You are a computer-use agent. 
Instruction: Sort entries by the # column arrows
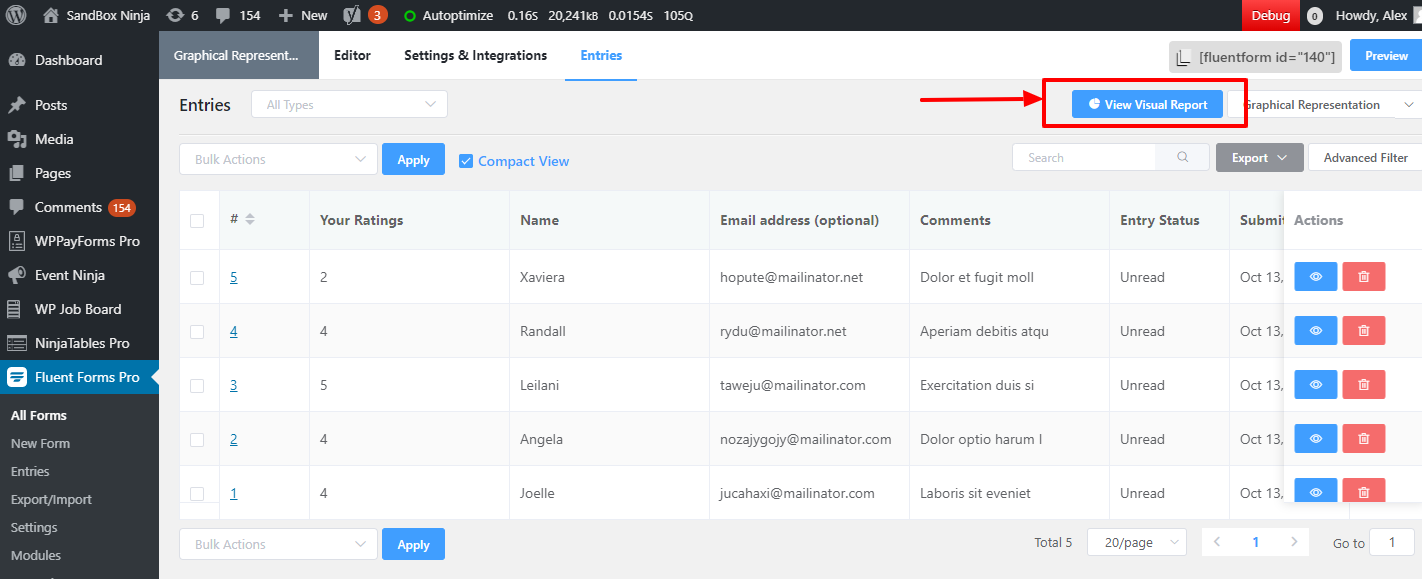[x=250, y=219]
